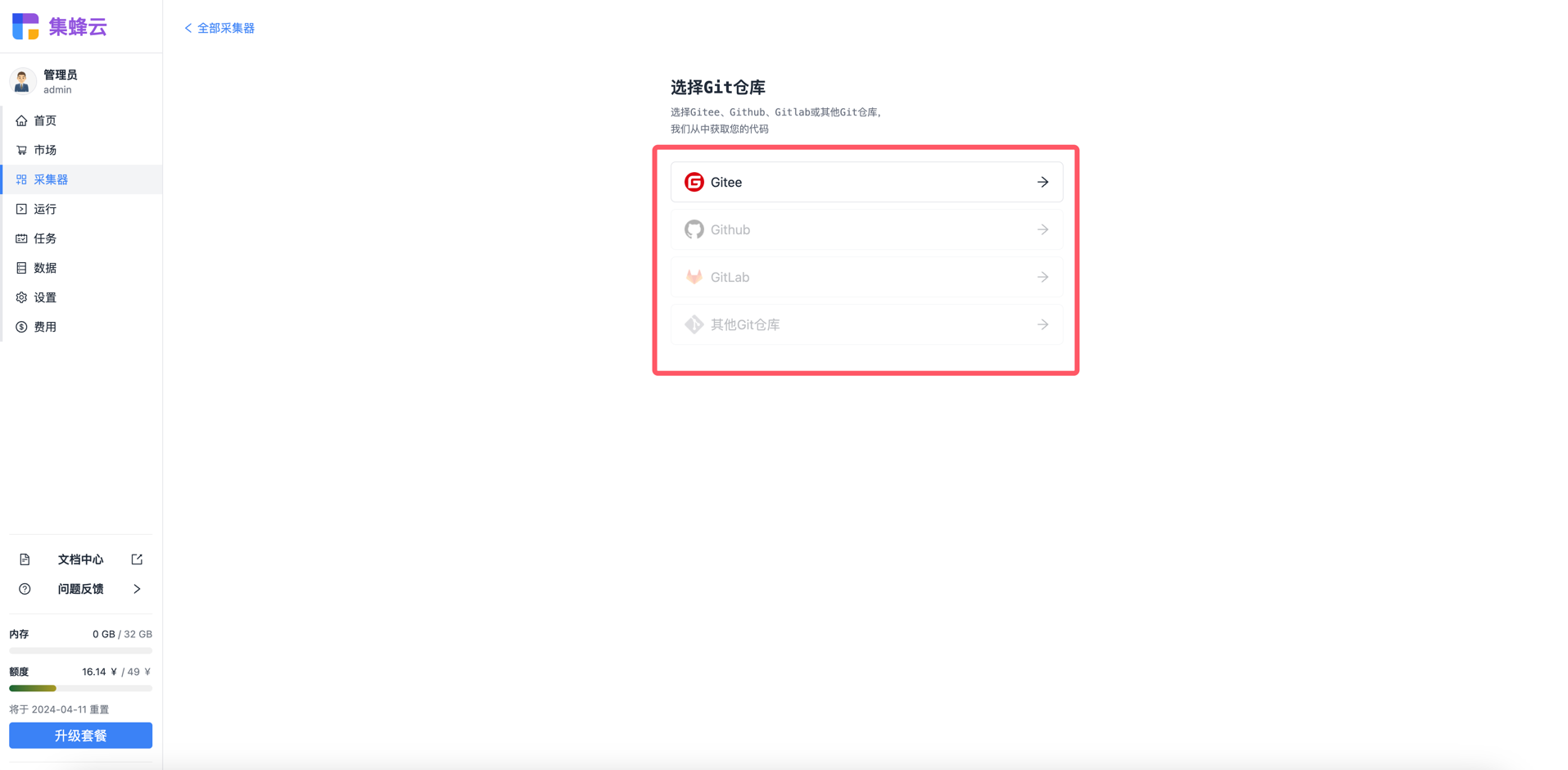Click the 管理员 user name

pos(60,75)
